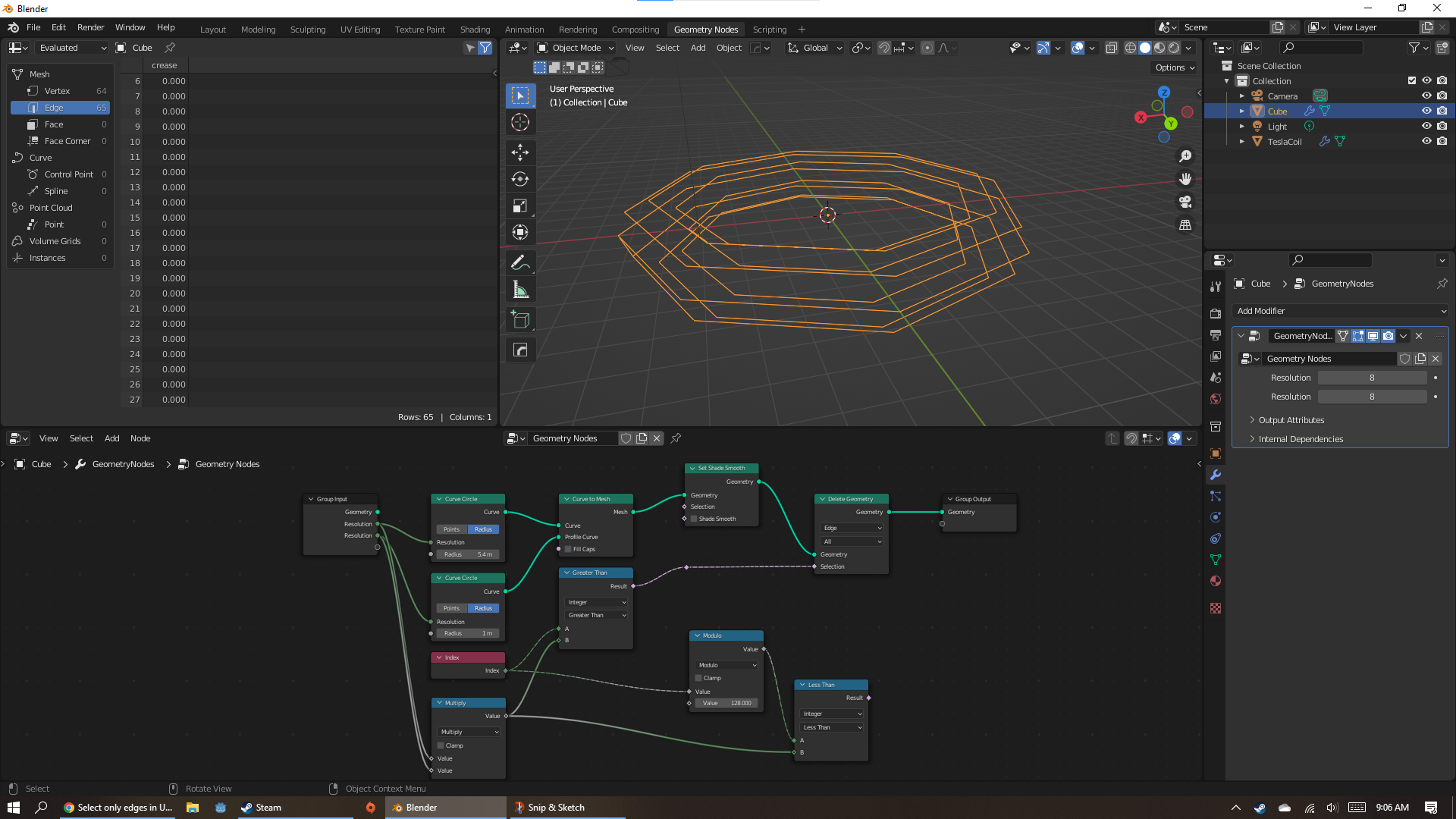Select the Annotate tool
Screen dimensions: 1456x819
520,262
